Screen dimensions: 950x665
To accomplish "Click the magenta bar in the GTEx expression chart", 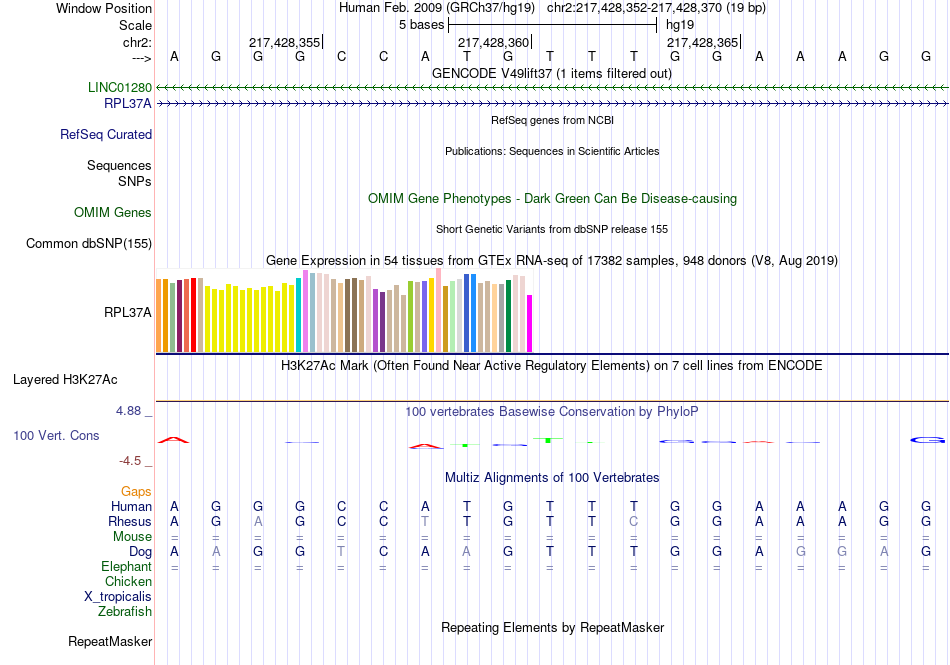I will point(530,323).
